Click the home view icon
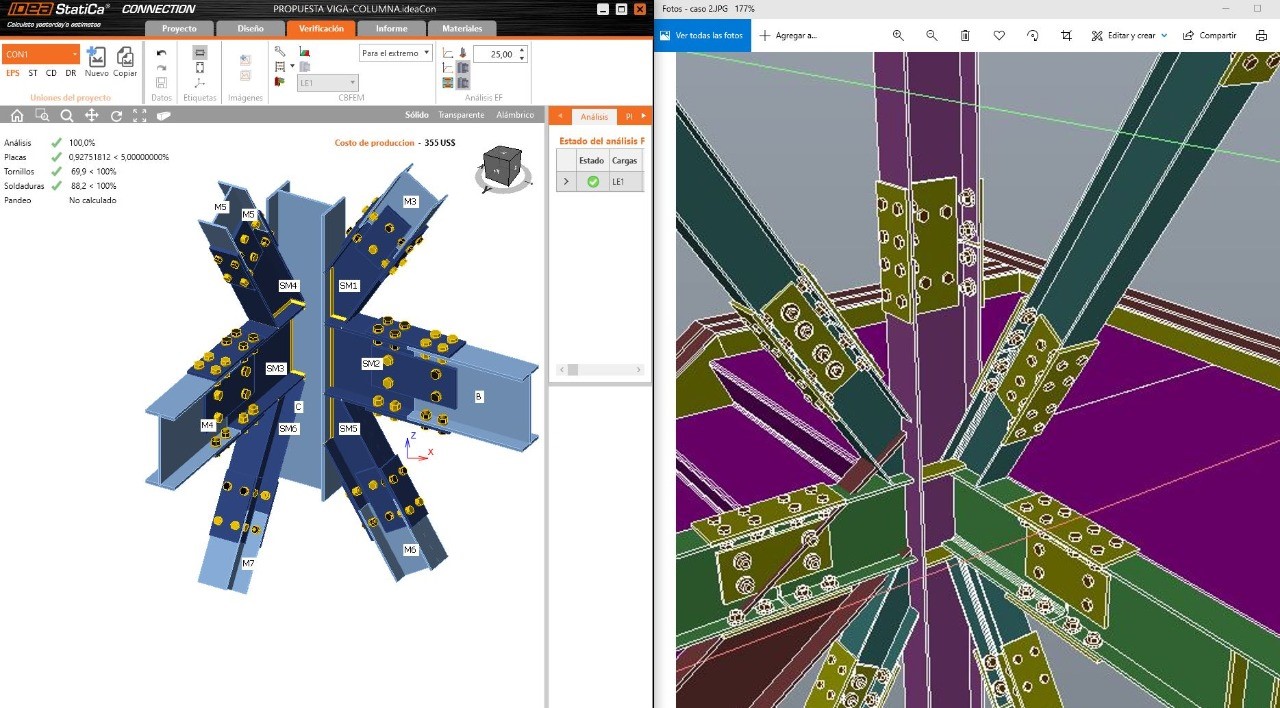This screenshot has height=708, width=1280. (x=17, y=115)
